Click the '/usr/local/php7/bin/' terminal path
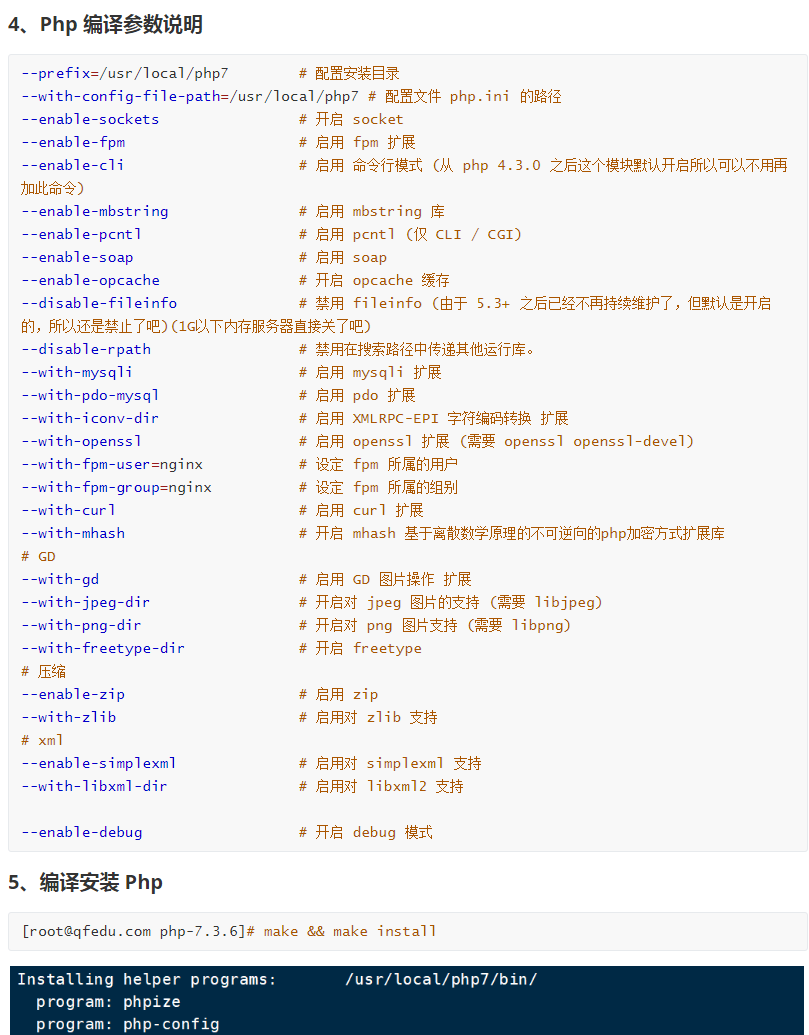 pos(441,979)
